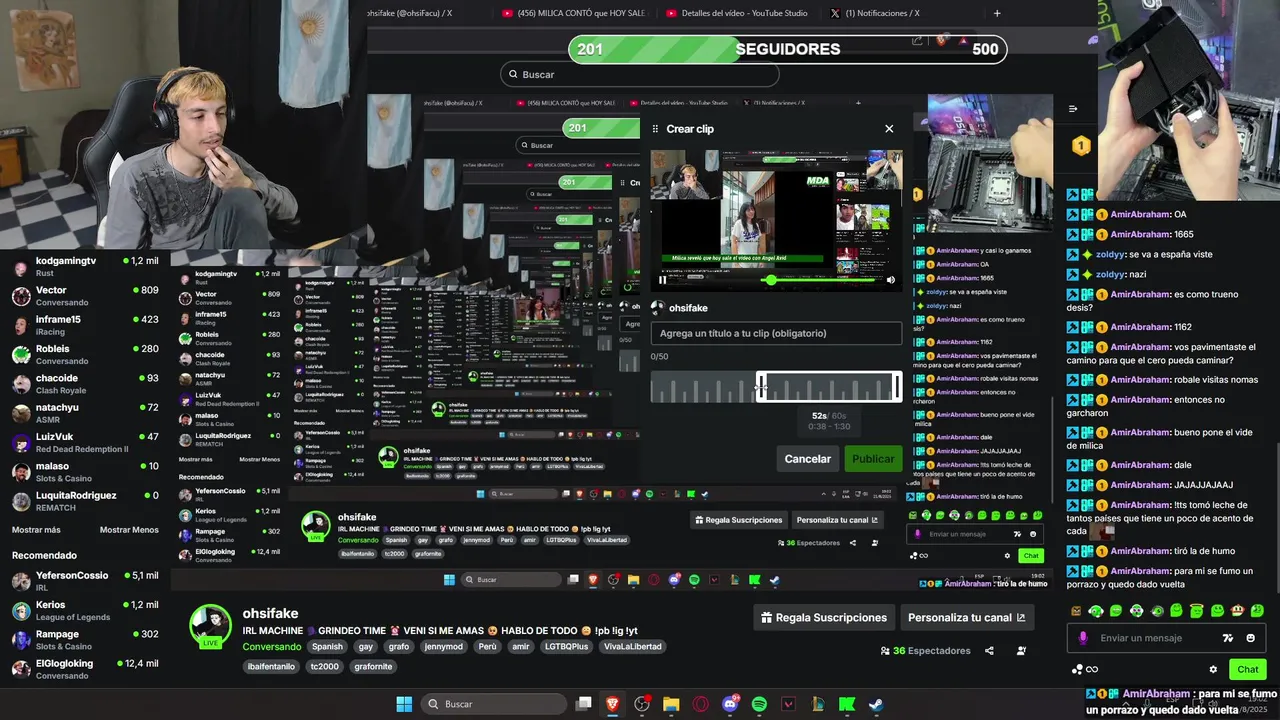Screen dimensions: 1280x720
Task: Click the Crear clip drag handle icon
Action: click(x=656, y=129)
